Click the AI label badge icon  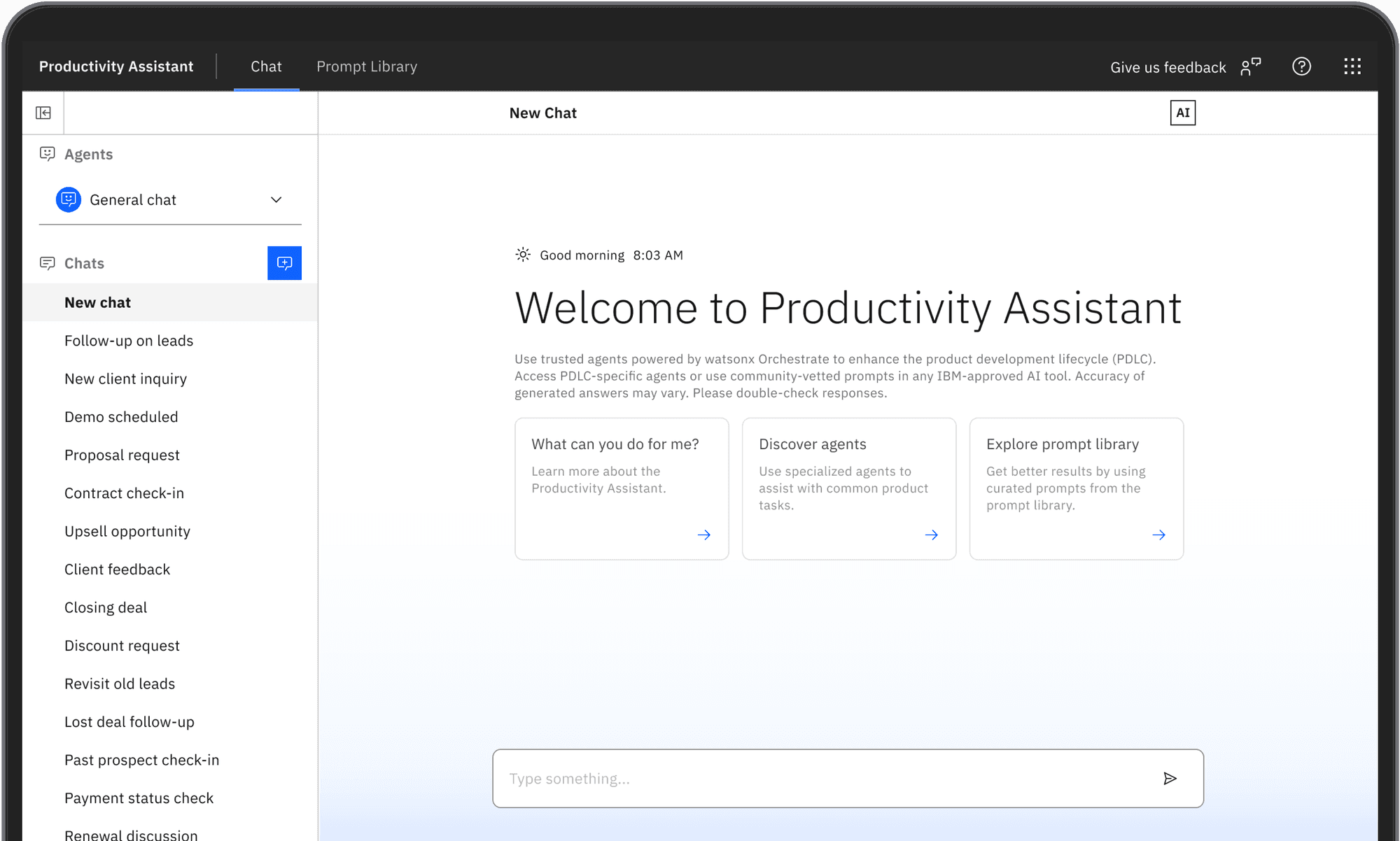coord(1182,113)
